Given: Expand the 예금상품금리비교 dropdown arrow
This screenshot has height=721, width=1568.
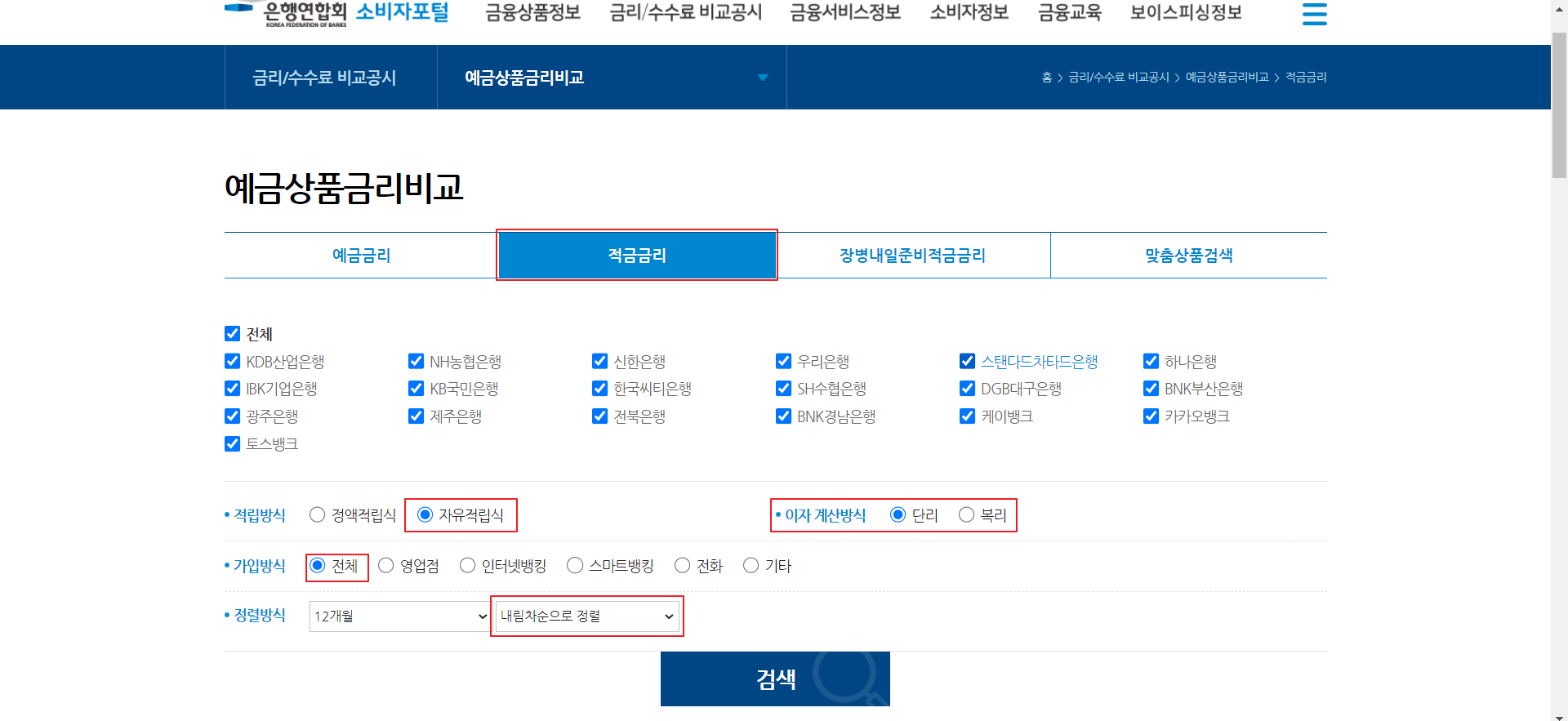Looking at the screenshot, I should (x=762, y=78).
